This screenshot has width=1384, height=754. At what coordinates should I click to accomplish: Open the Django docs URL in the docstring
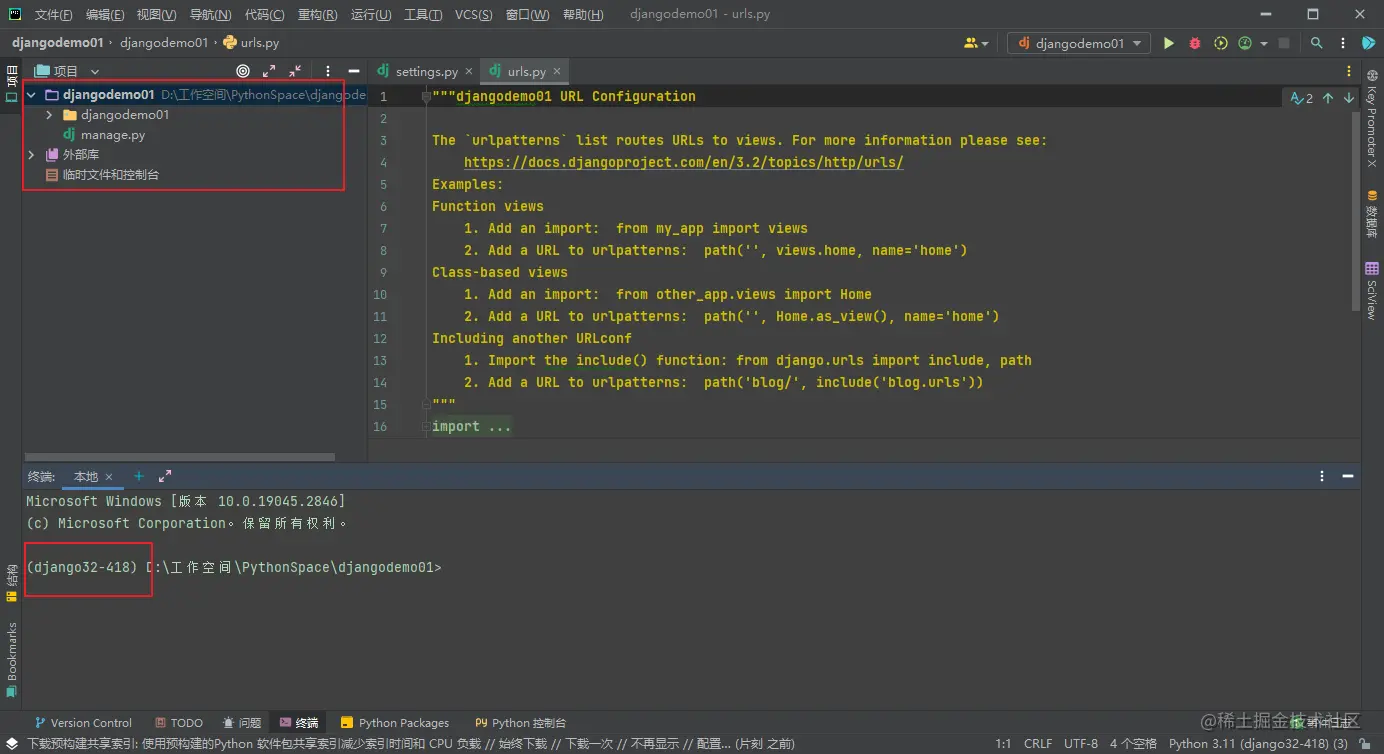(684, 162)
